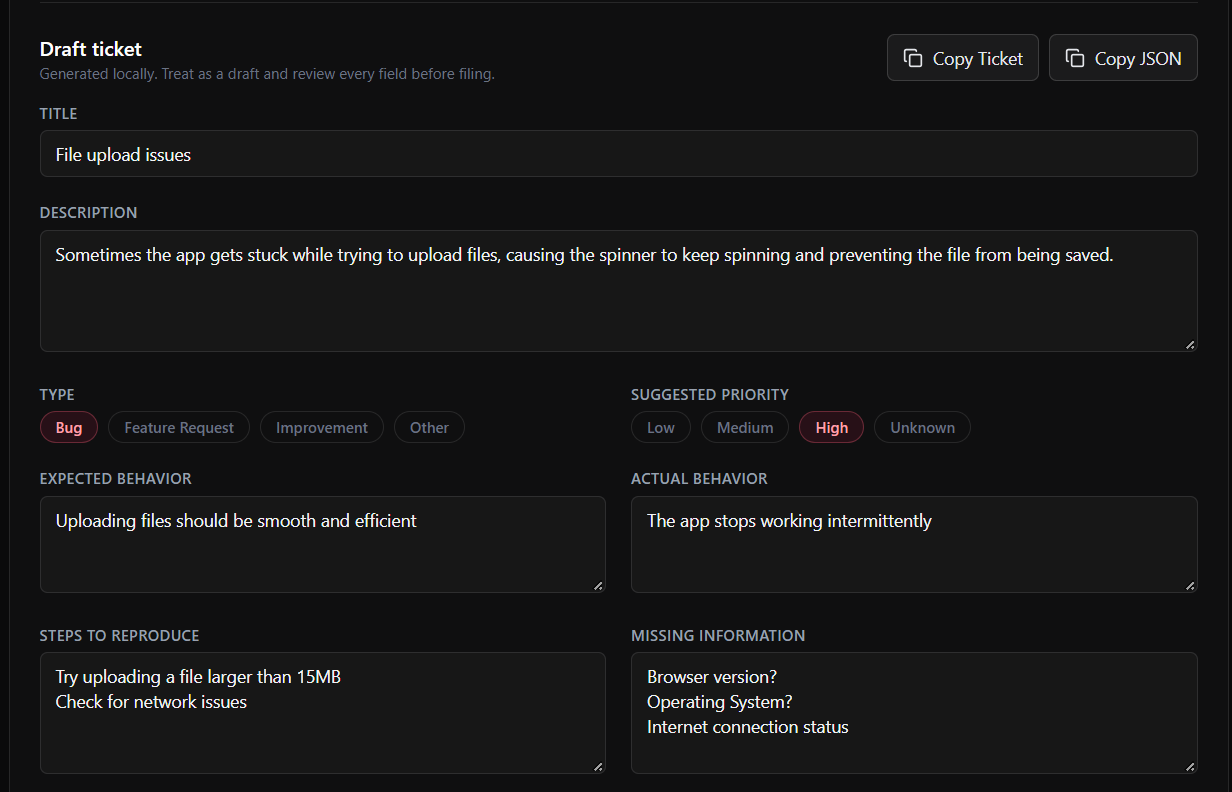Pick the Other type option

pos(429,427)
